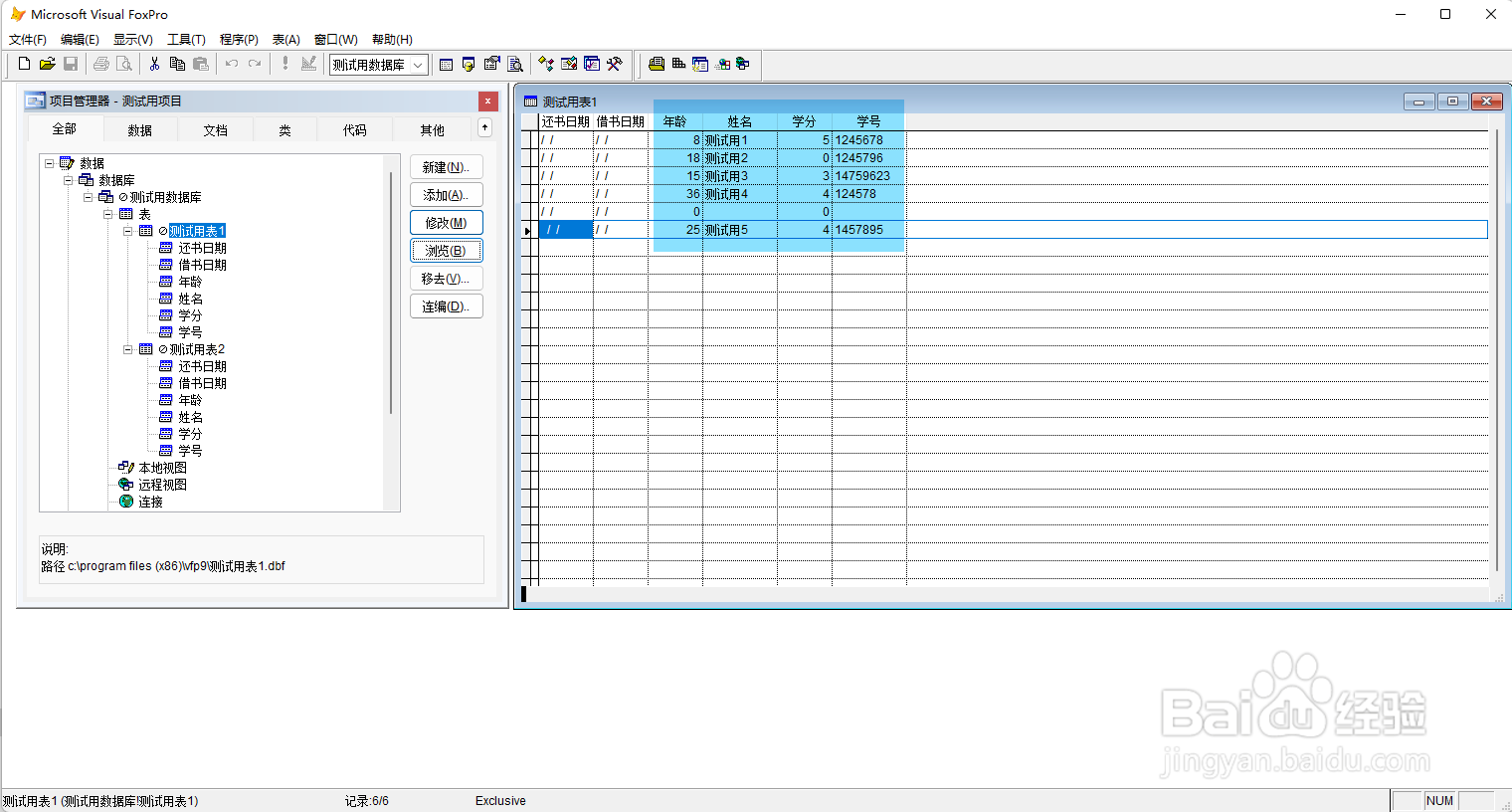
Task: Open the Task Pane toolbar icon
Action: (x=592, y=65)
